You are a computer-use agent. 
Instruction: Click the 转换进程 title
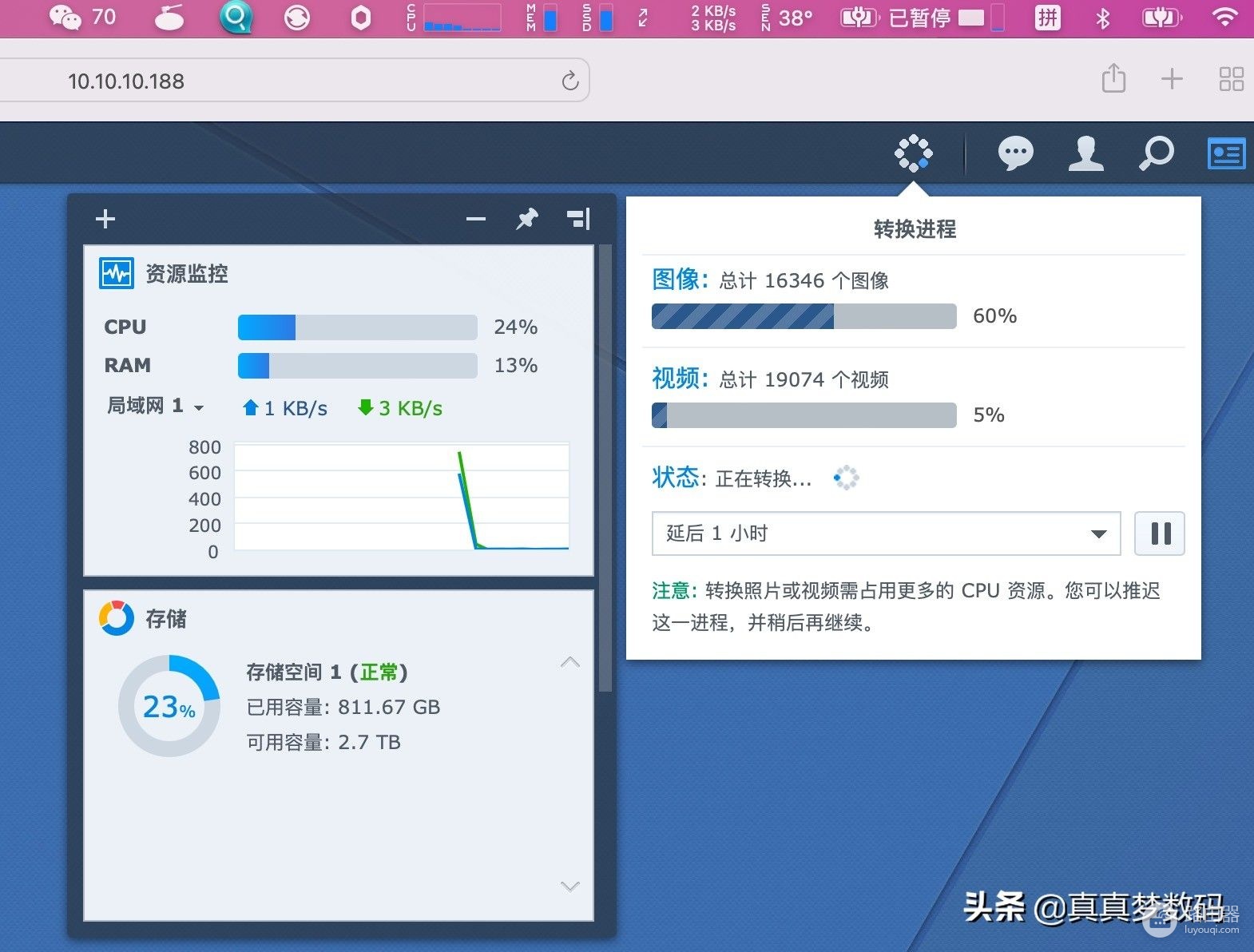[915, 229]
